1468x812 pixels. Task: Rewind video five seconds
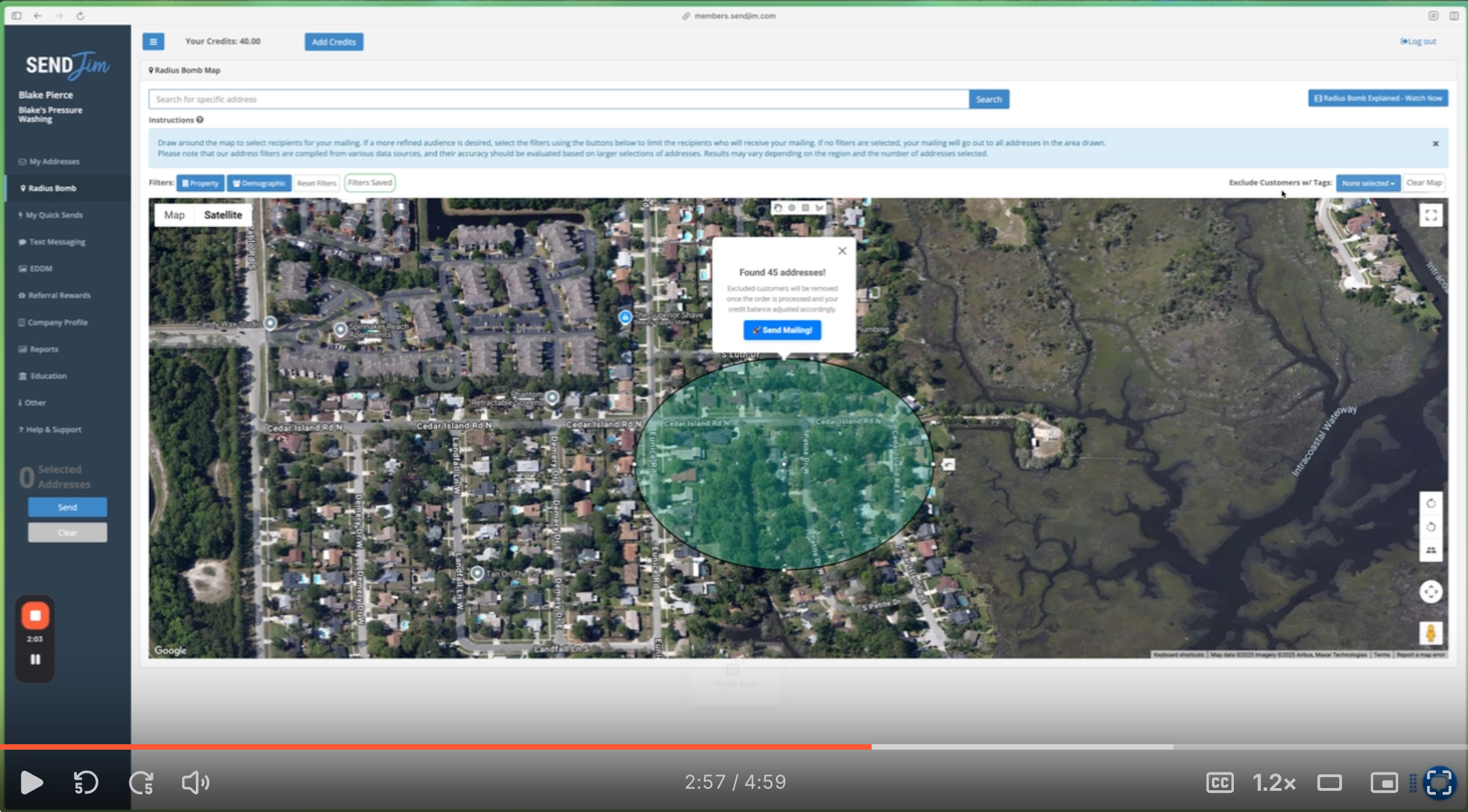coord(86,782)
